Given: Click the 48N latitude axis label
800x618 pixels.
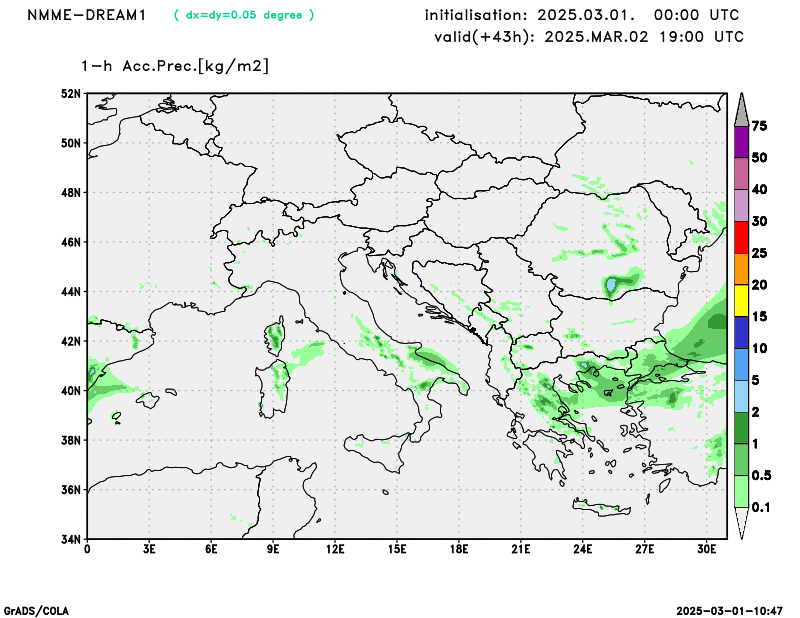Looking at the screenshot, I should click(x=71, y=192).
